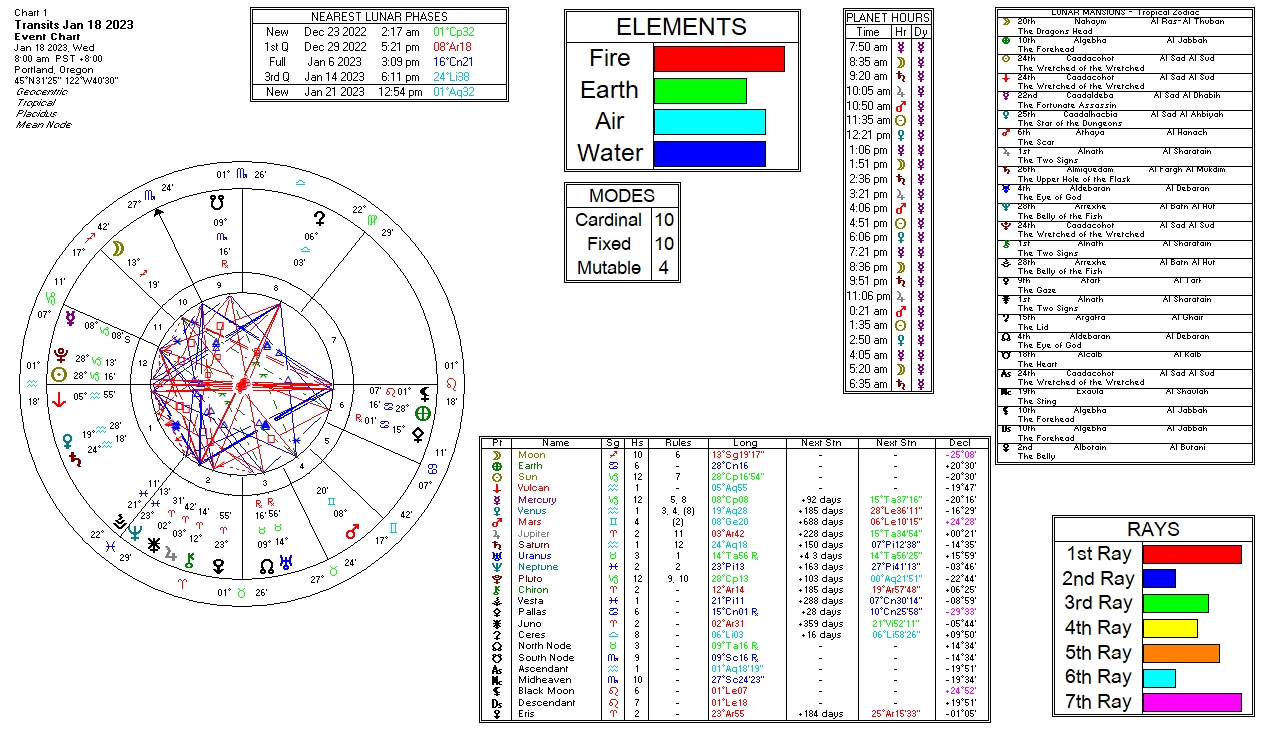Select the Sun glyph in the chart wheel
Image resolution: width=1267 pixels, height=741 pixels.
click(x=59, y=376)
